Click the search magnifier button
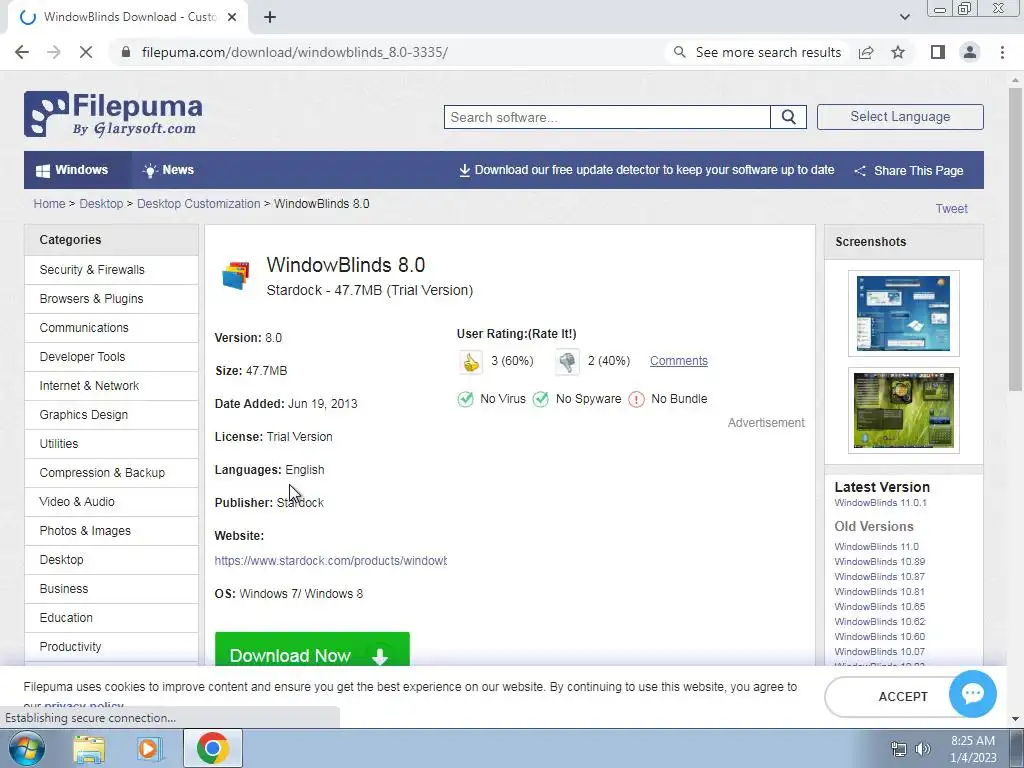The width and height of the screenshot is (1024, 768). click(788, 118)
